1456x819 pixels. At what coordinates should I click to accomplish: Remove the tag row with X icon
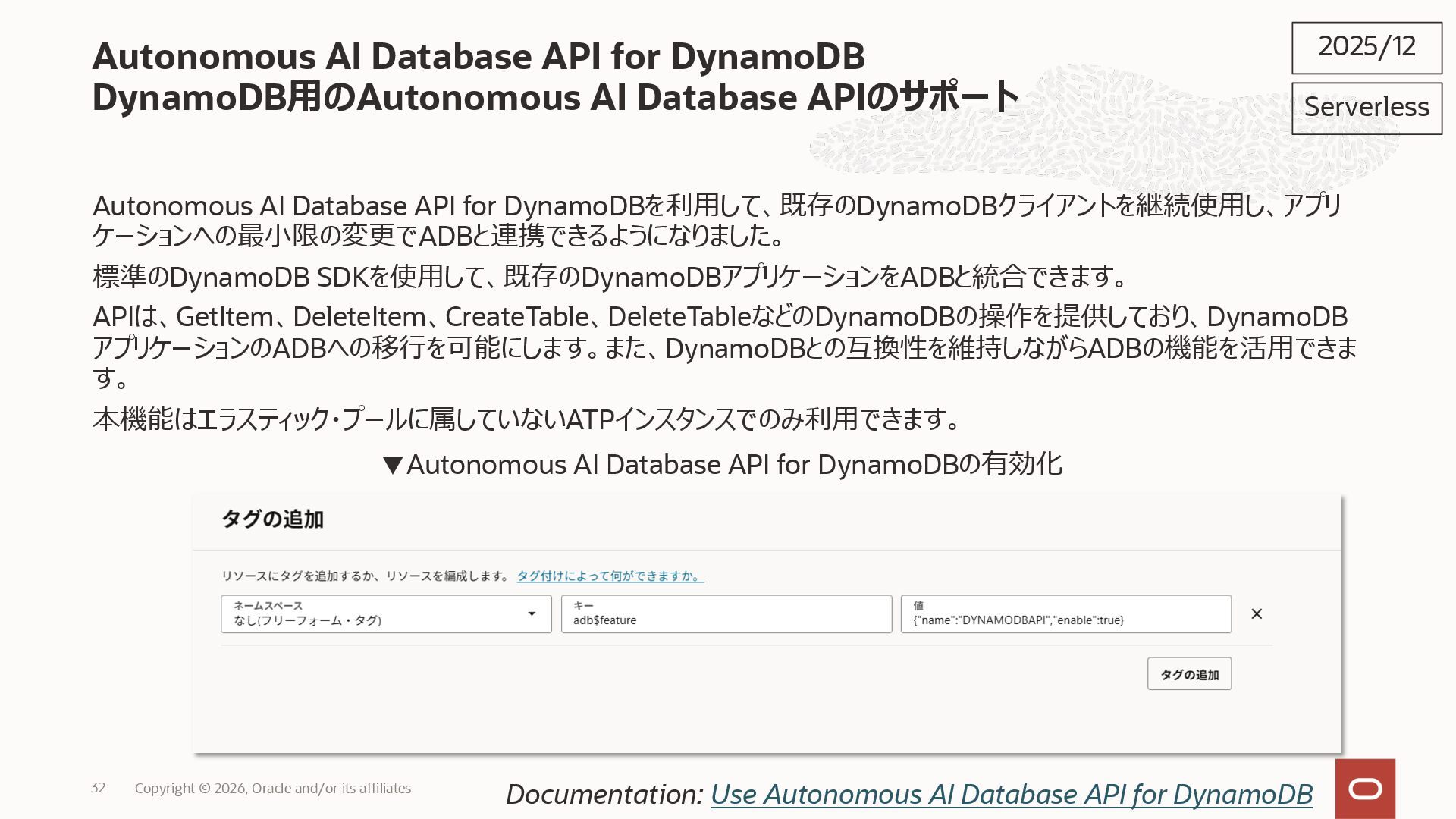tap(1257, 614)
